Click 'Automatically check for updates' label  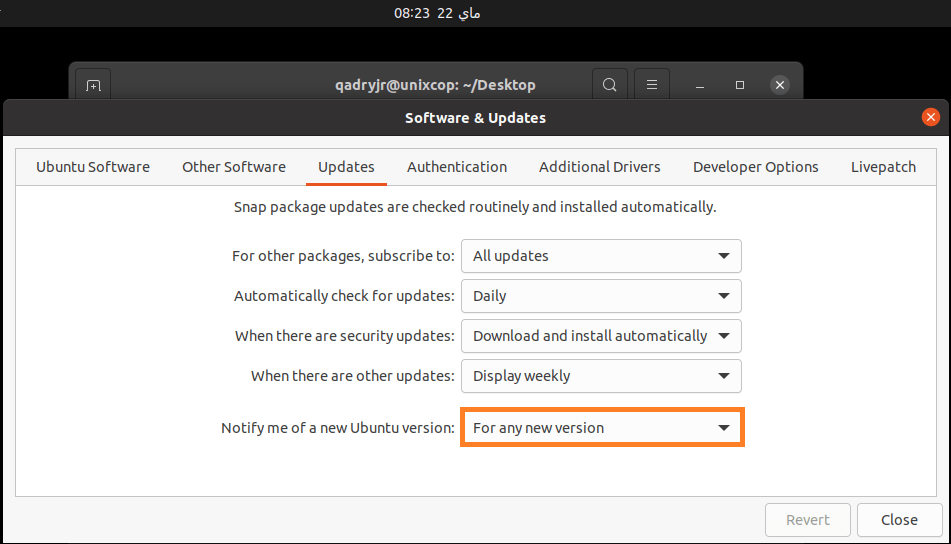coord(344,296)
